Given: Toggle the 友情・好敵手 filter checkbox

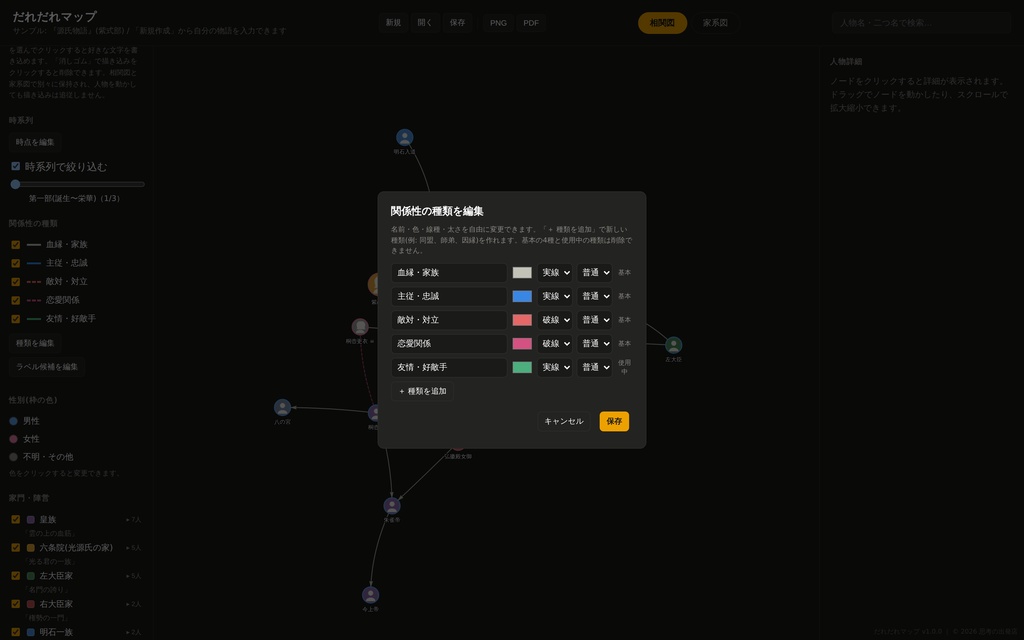Looking at the screenshot, I should (16, 319).
